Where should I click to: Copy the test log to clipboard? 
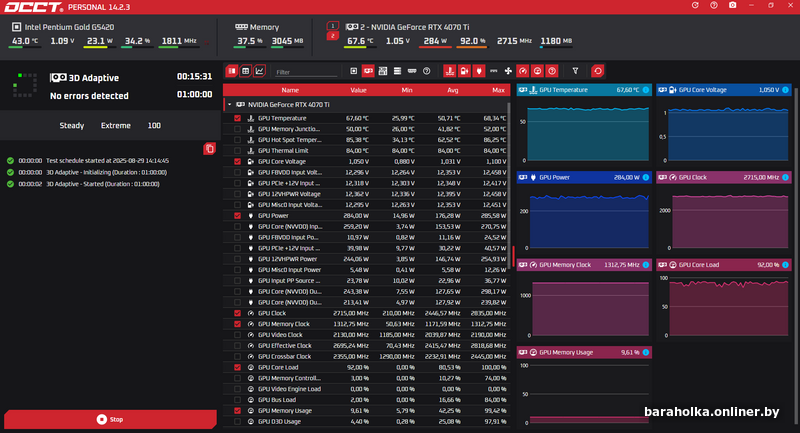tap(209, 149)
